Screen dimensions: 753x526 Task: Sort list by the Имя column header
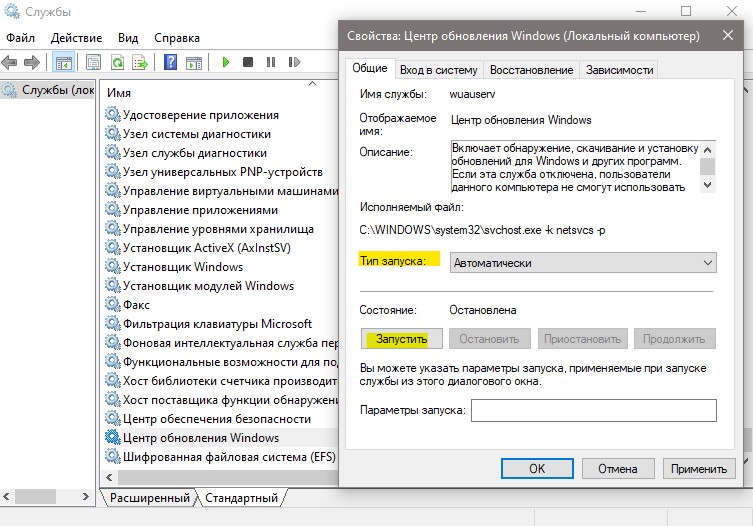(x=119, y=93)
